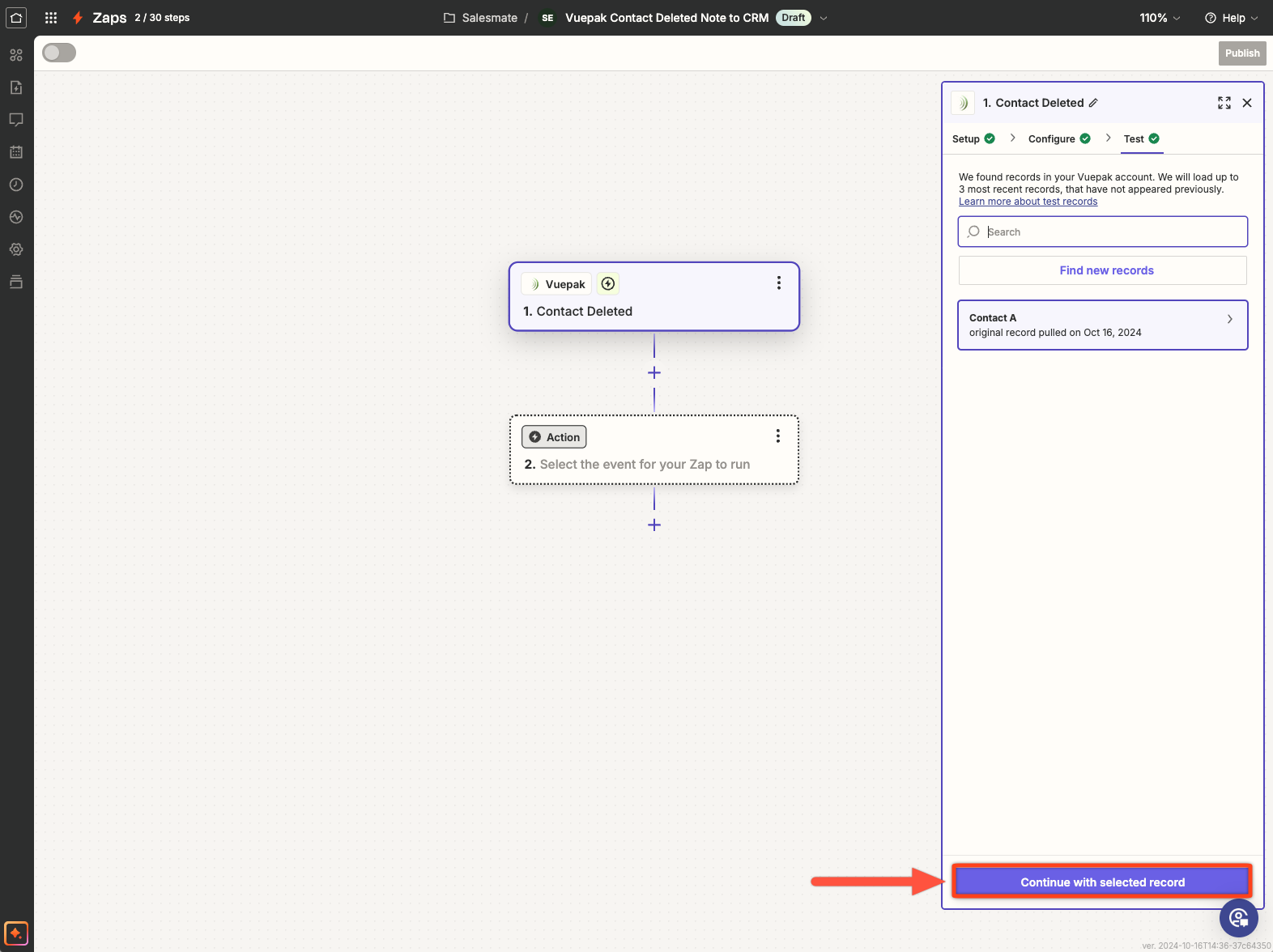The image size is (1273, 952).
Task: Expand the Zap title dropdown chevron
Action: point(824,18)
